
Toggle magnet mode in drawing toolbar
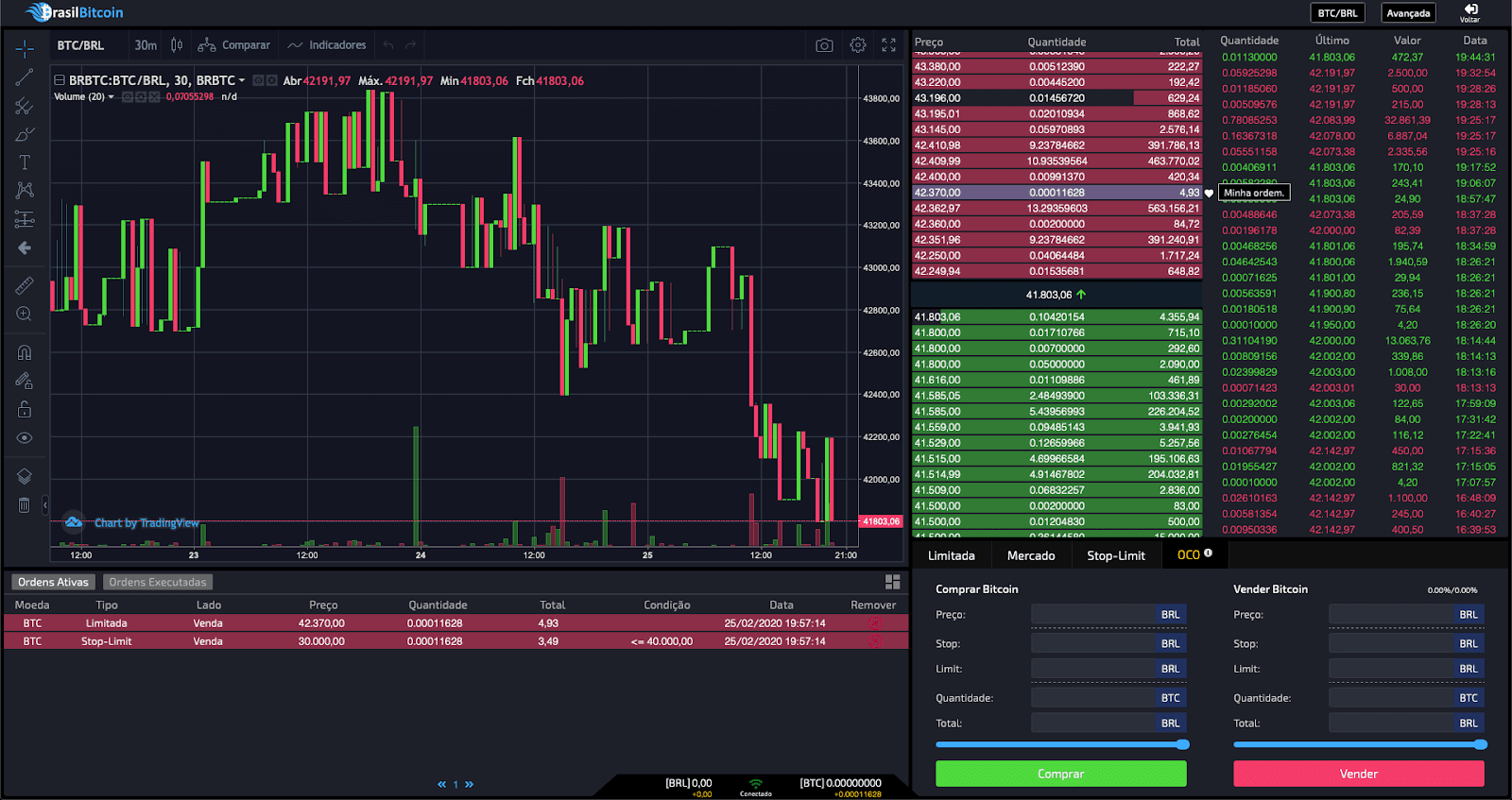pyautogui.click(x=25, y=352)
